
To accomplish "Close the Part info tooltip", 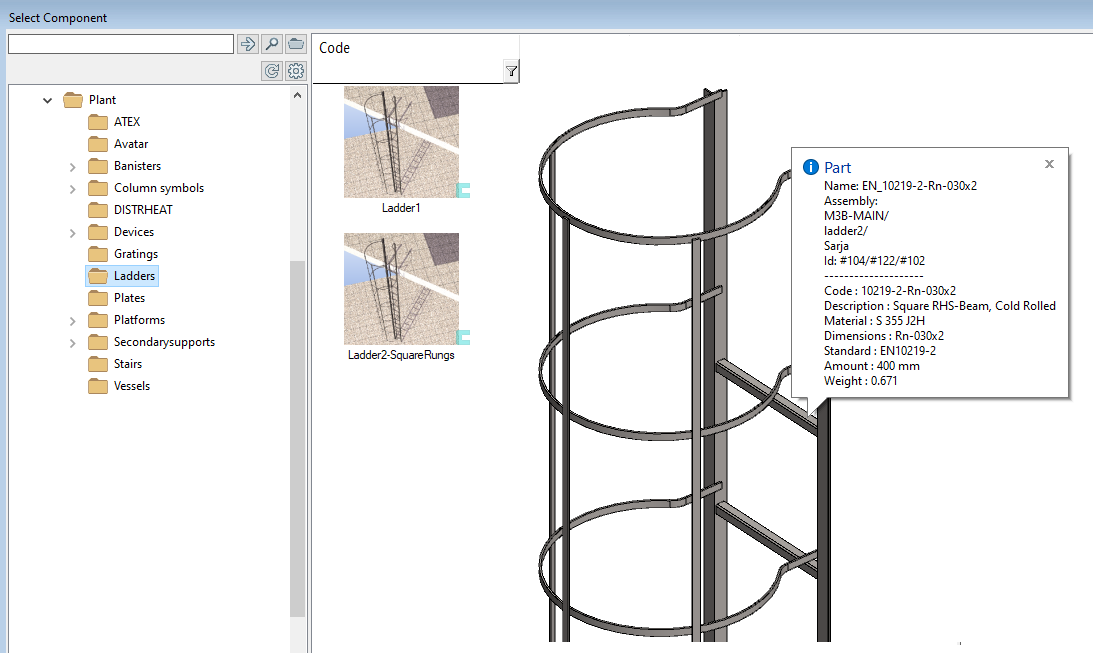I will 1049,164.
